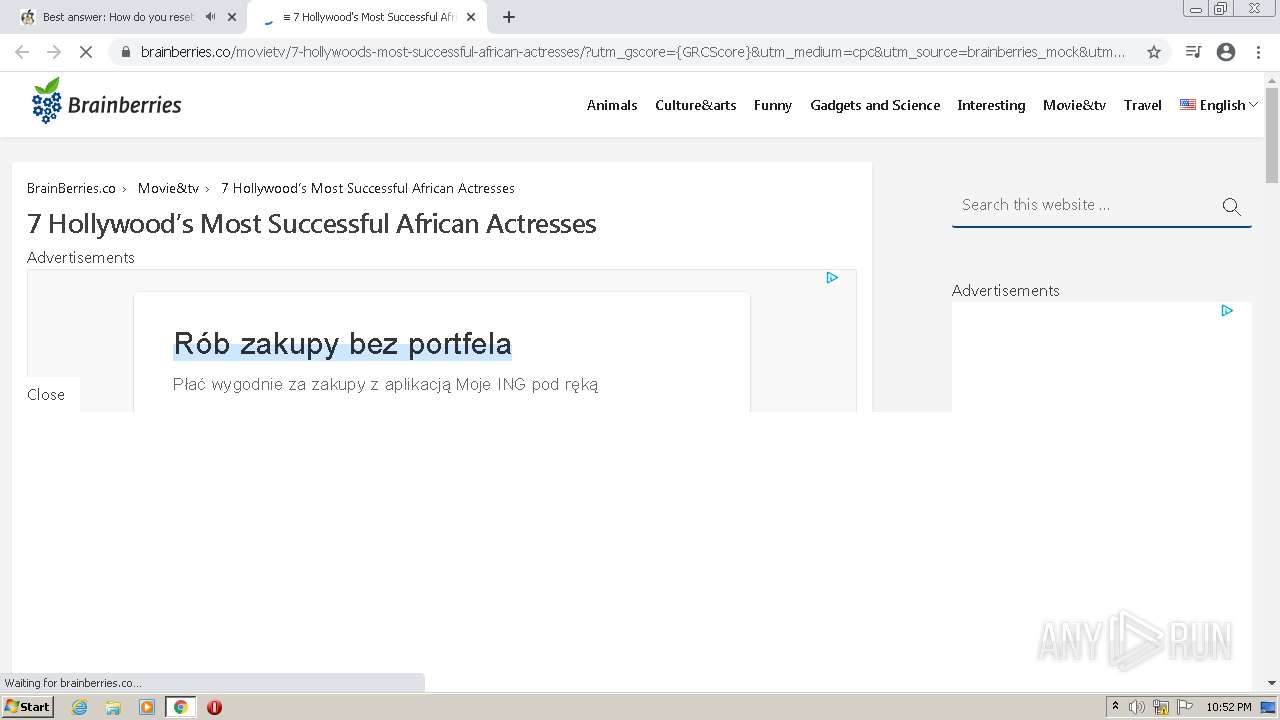Open the Travel category
Image resolution: width=1280 pixels, height=720 pixels.
[1142, 105]
